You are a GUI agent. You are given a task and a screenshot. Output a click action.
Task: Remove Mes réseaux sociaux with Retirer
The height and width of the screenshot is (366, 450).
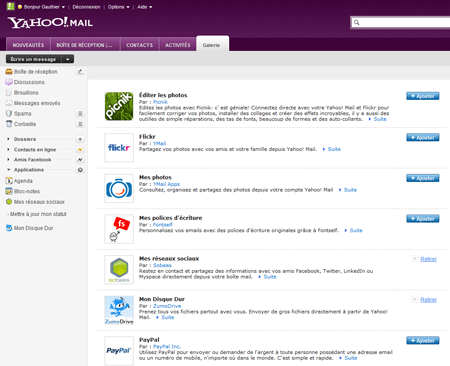click(428, 259)
